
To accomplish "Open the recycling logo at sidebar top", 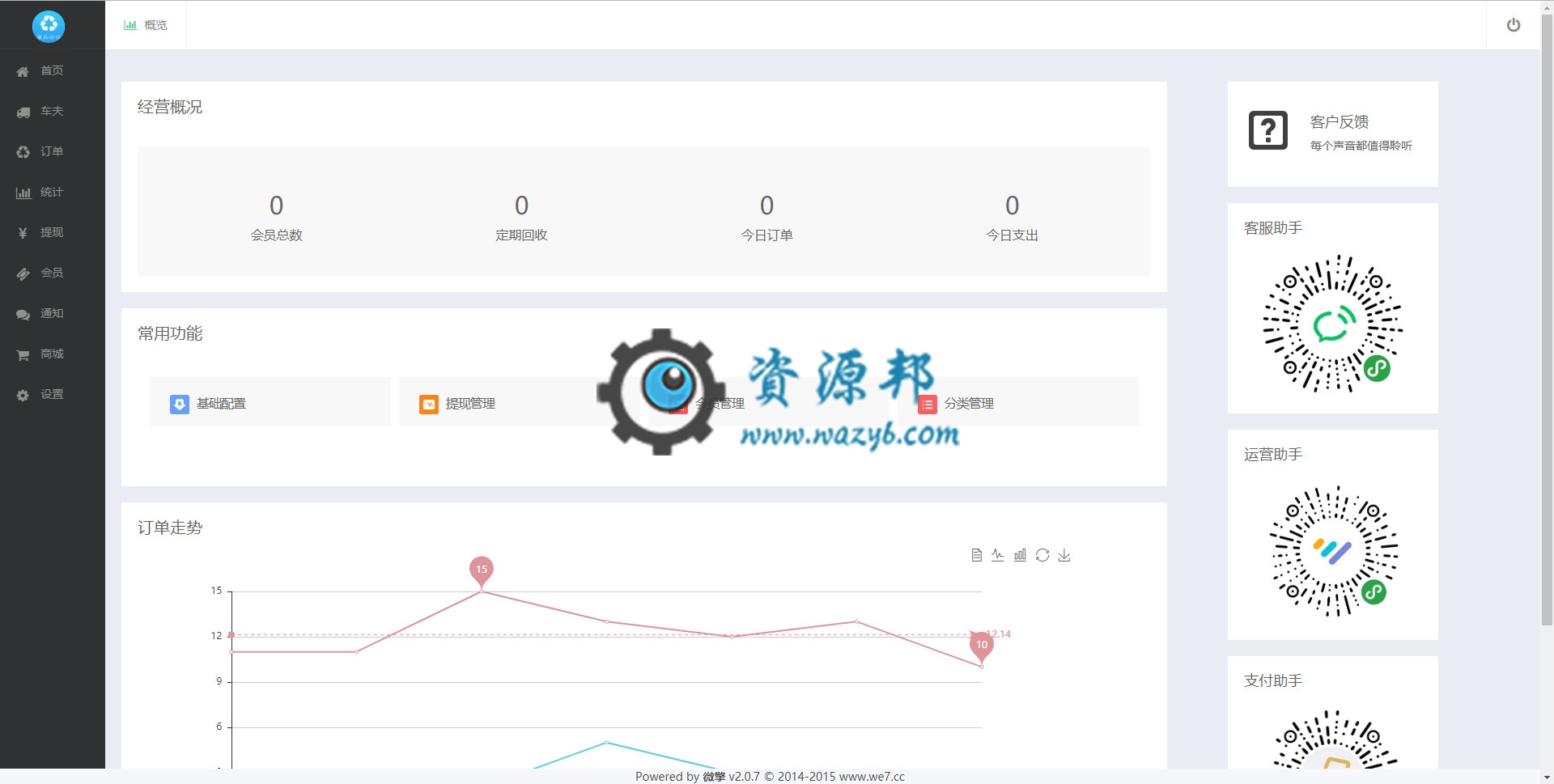I will 49,26.
